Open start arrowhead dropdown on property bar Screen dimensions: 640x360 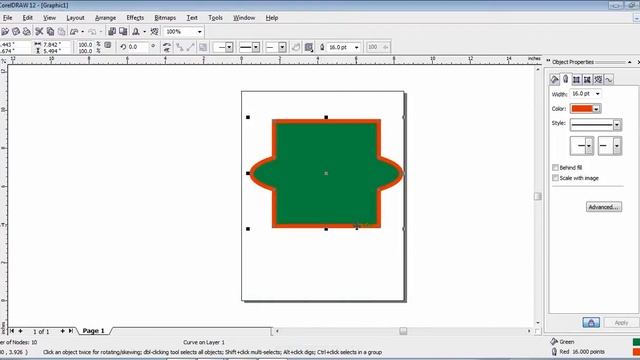tap(229, 47)
